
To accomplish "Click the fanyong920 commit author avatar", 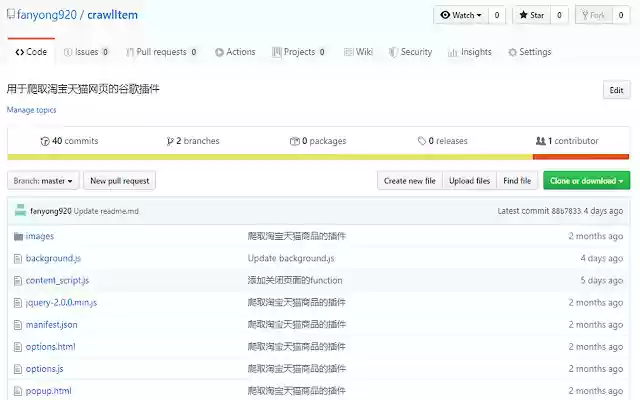I will coord(20,211).
